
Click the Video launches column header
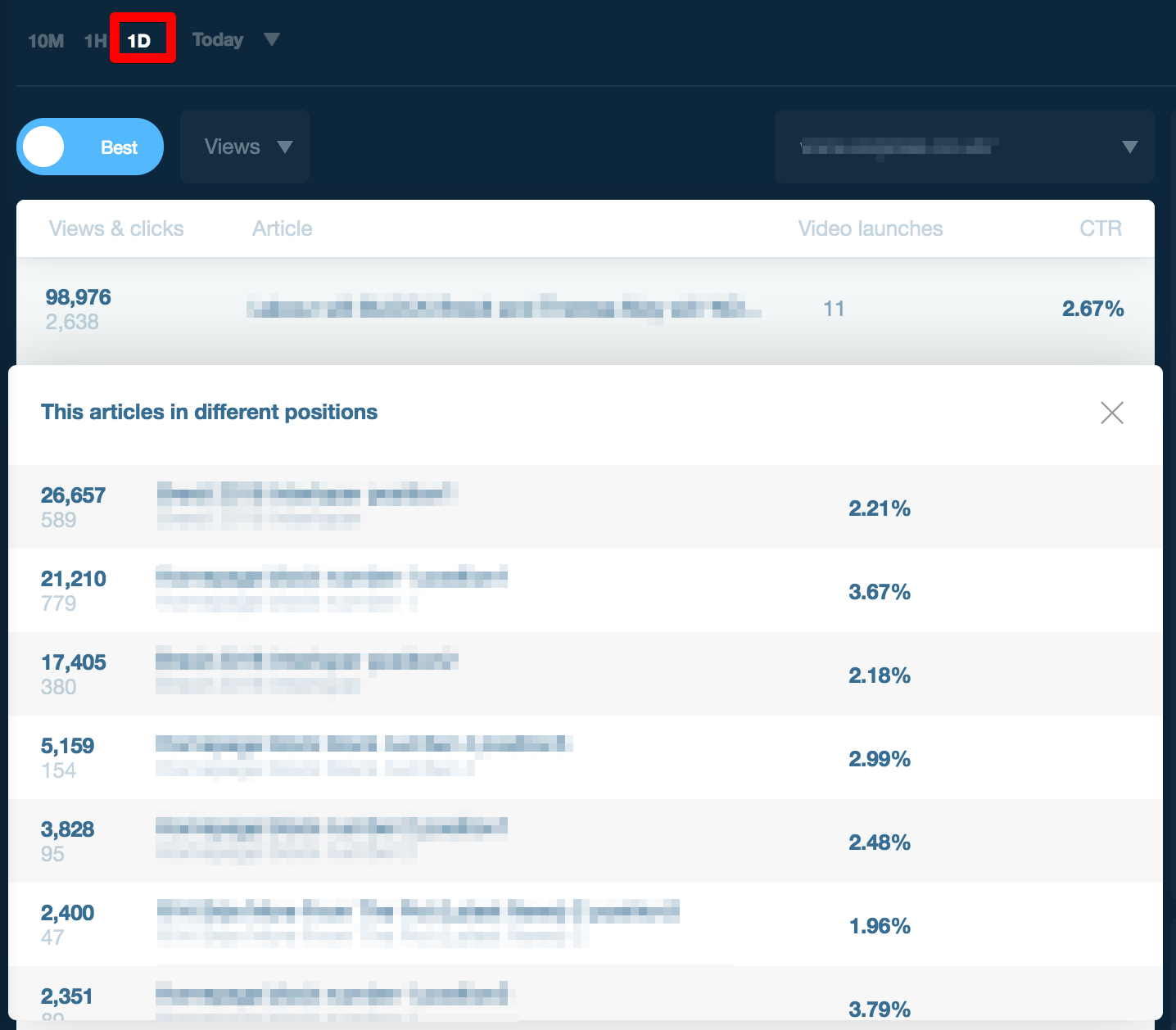pyautogui.click(x=871, y=228)
